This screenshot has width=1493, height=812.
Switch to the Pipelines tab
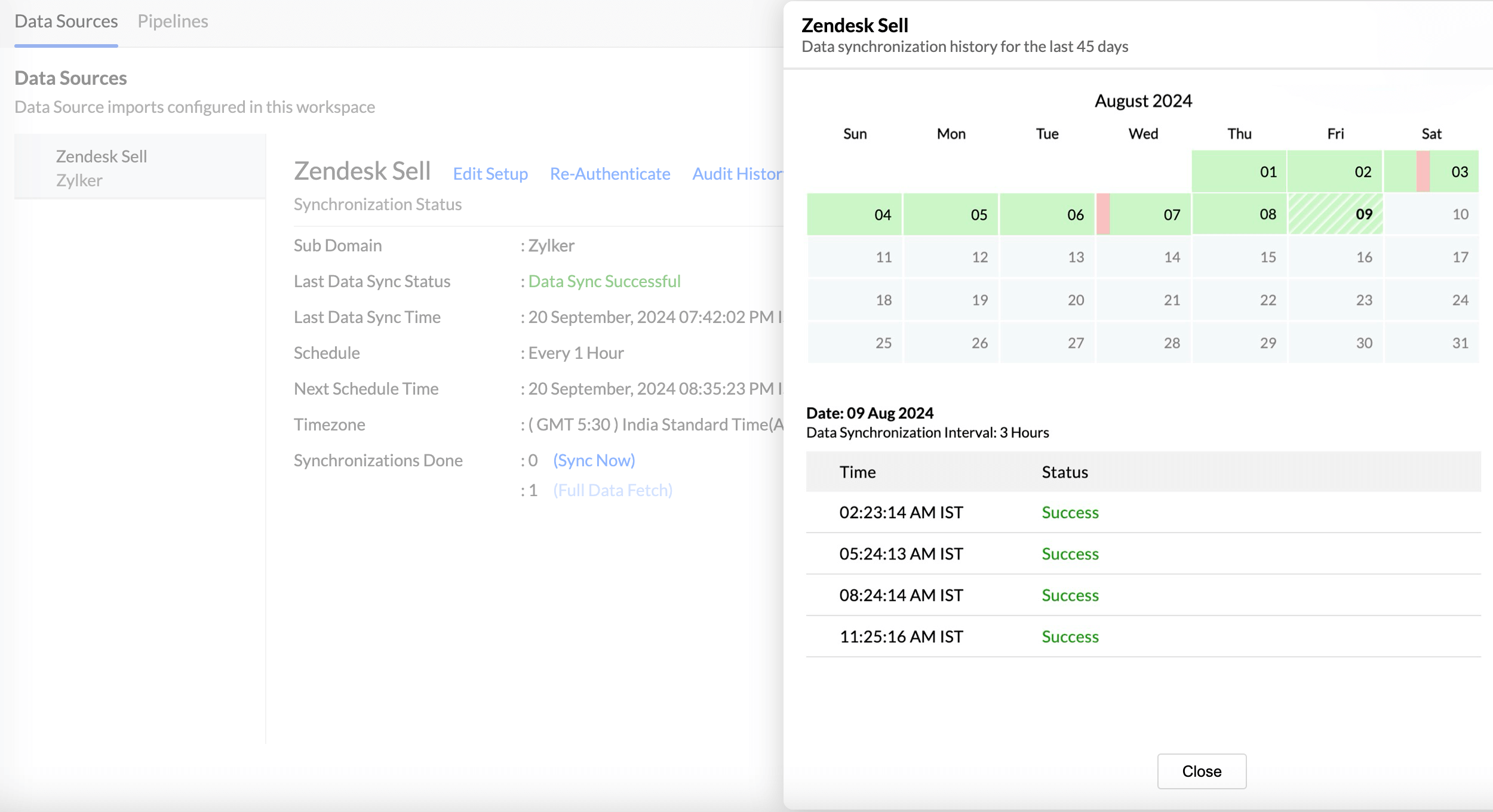pyautogui.click(x=173, y=21)
